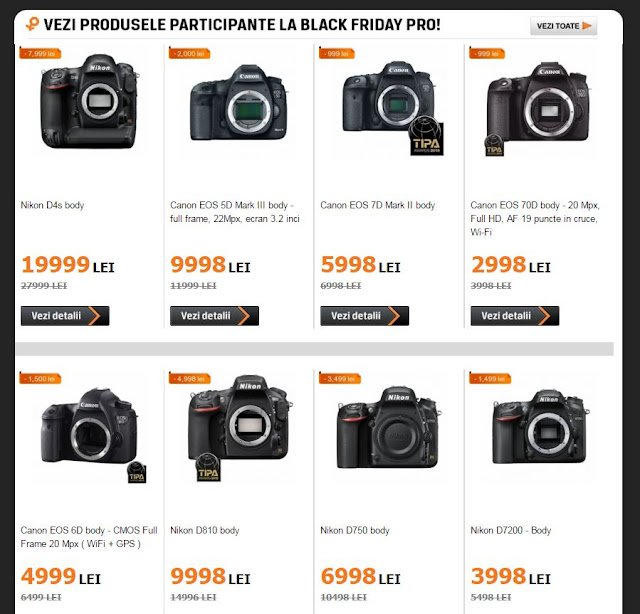Screen dimensions: 640x614
Task: Click Vezi detalii under Canon EOS 70D body
Action: (x=515, y=316)
